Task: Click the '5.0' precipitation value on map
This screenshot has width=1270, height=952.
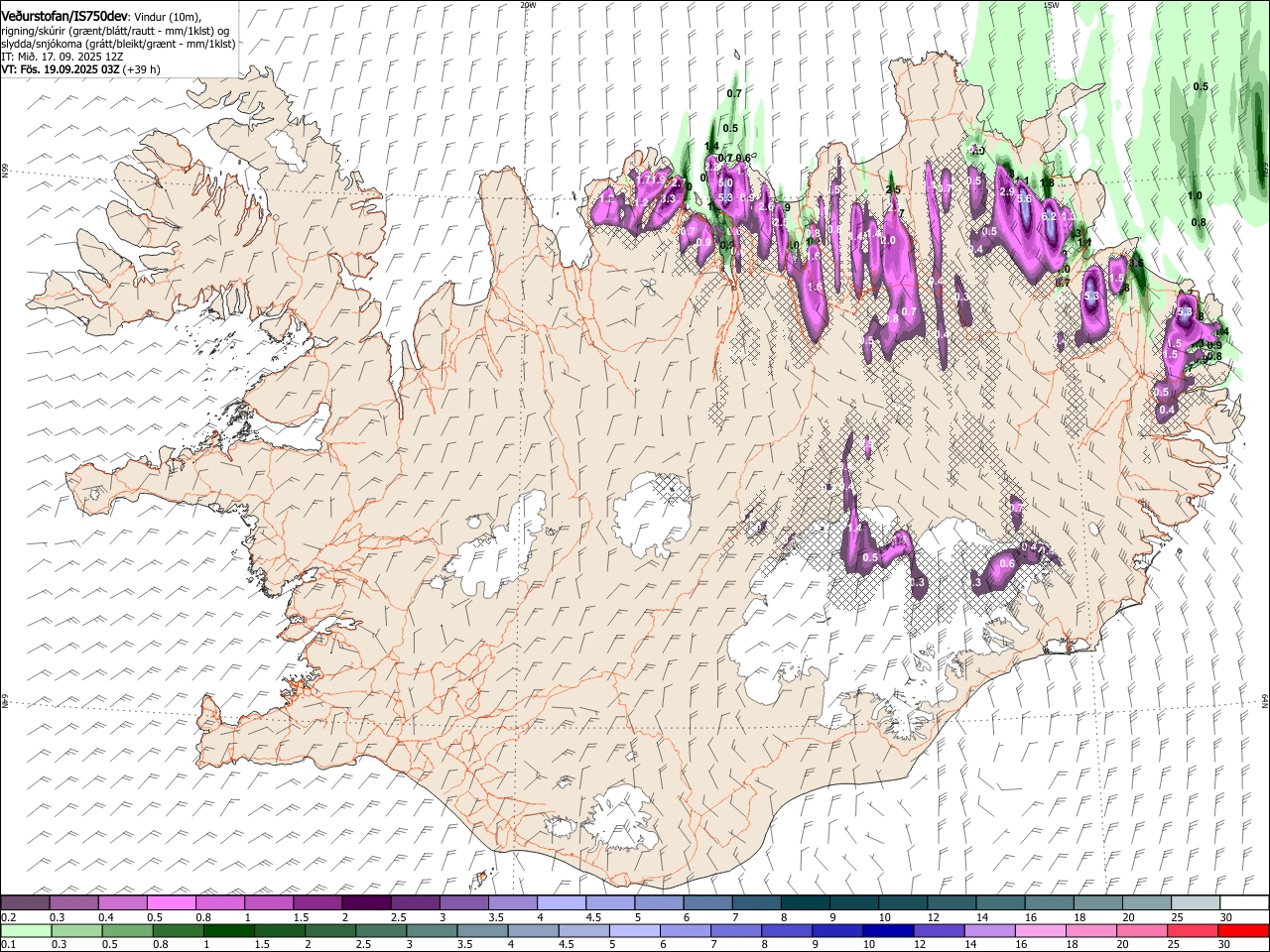Action: click(x=725, y=182)
